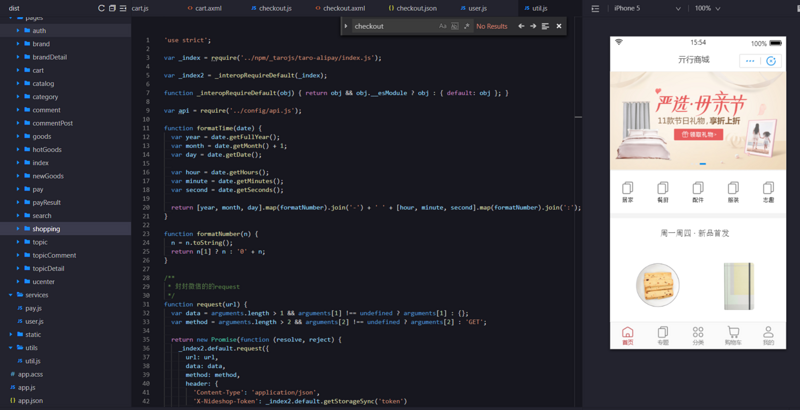Switch to the cart.js tab

[140, 8]
